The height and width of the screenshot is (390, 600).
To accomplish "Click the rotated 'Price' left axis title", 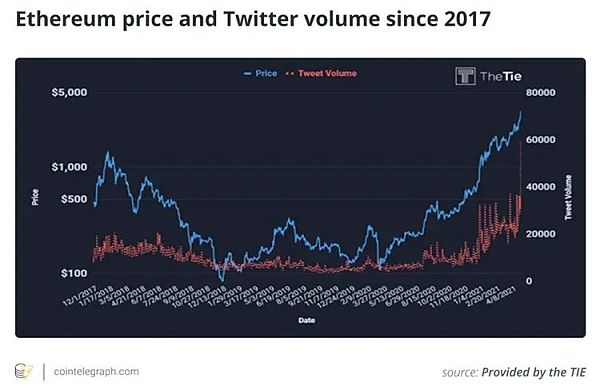I will click(35, 197).
